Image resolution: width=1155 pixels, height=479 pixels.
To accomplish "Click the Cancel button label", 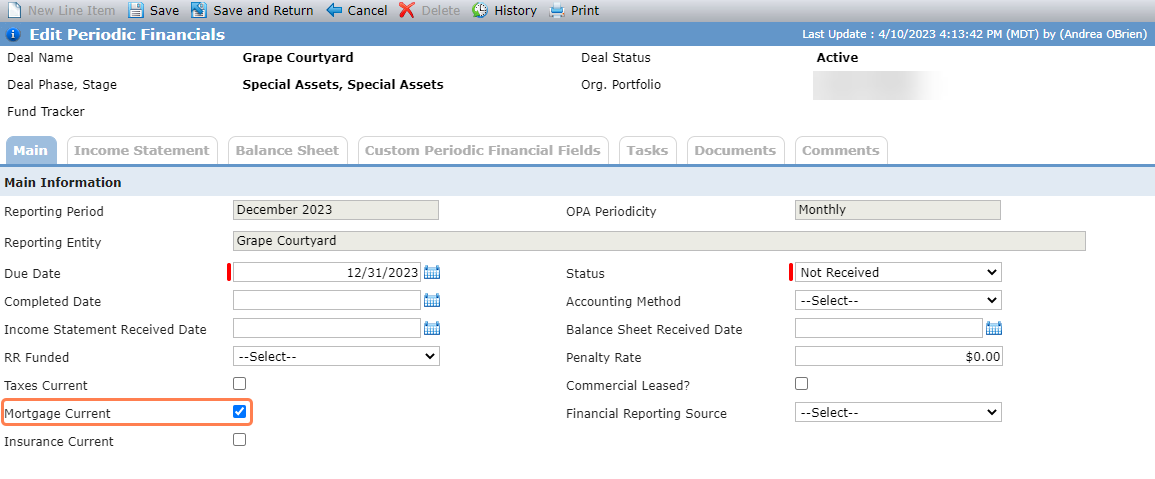I will point(368,11).
